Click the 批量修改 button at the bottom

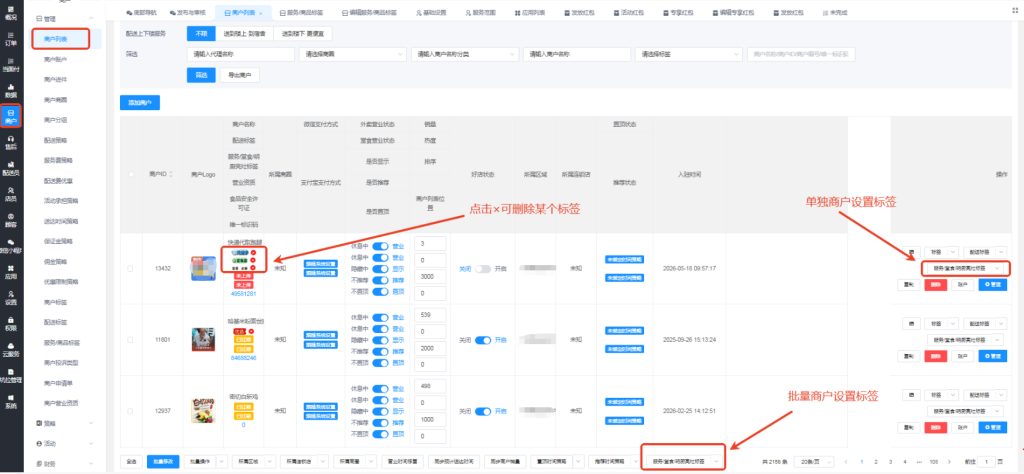163,462
